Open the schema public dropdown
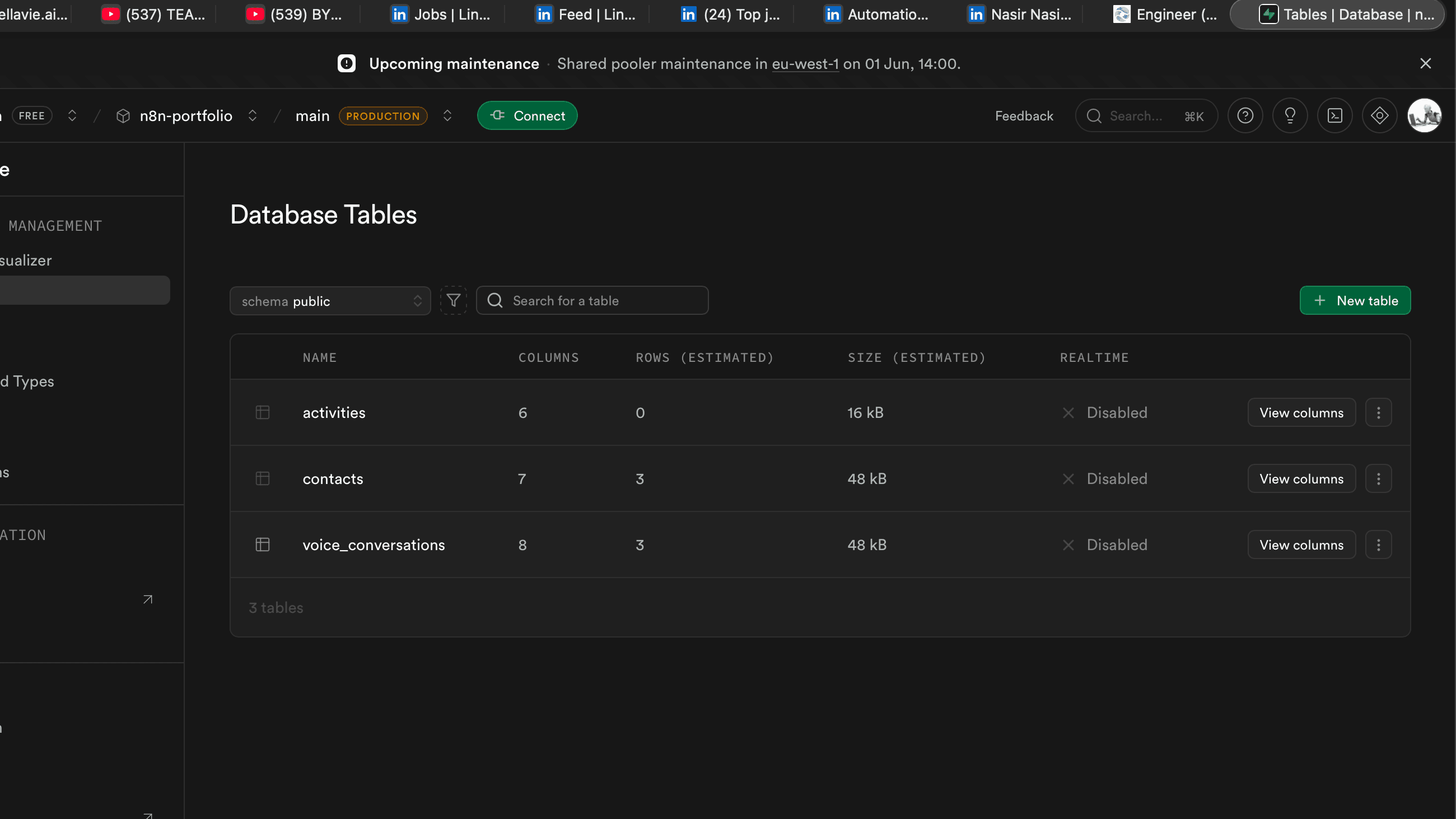 [x=330, y=301]
